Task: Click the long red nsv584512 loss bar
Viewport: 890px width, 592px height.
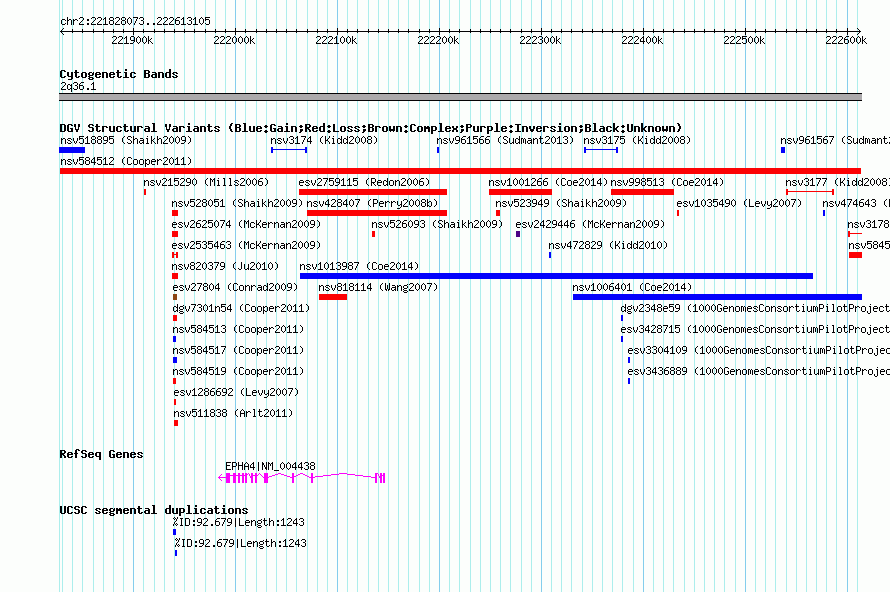Action: tap(460, 171)
